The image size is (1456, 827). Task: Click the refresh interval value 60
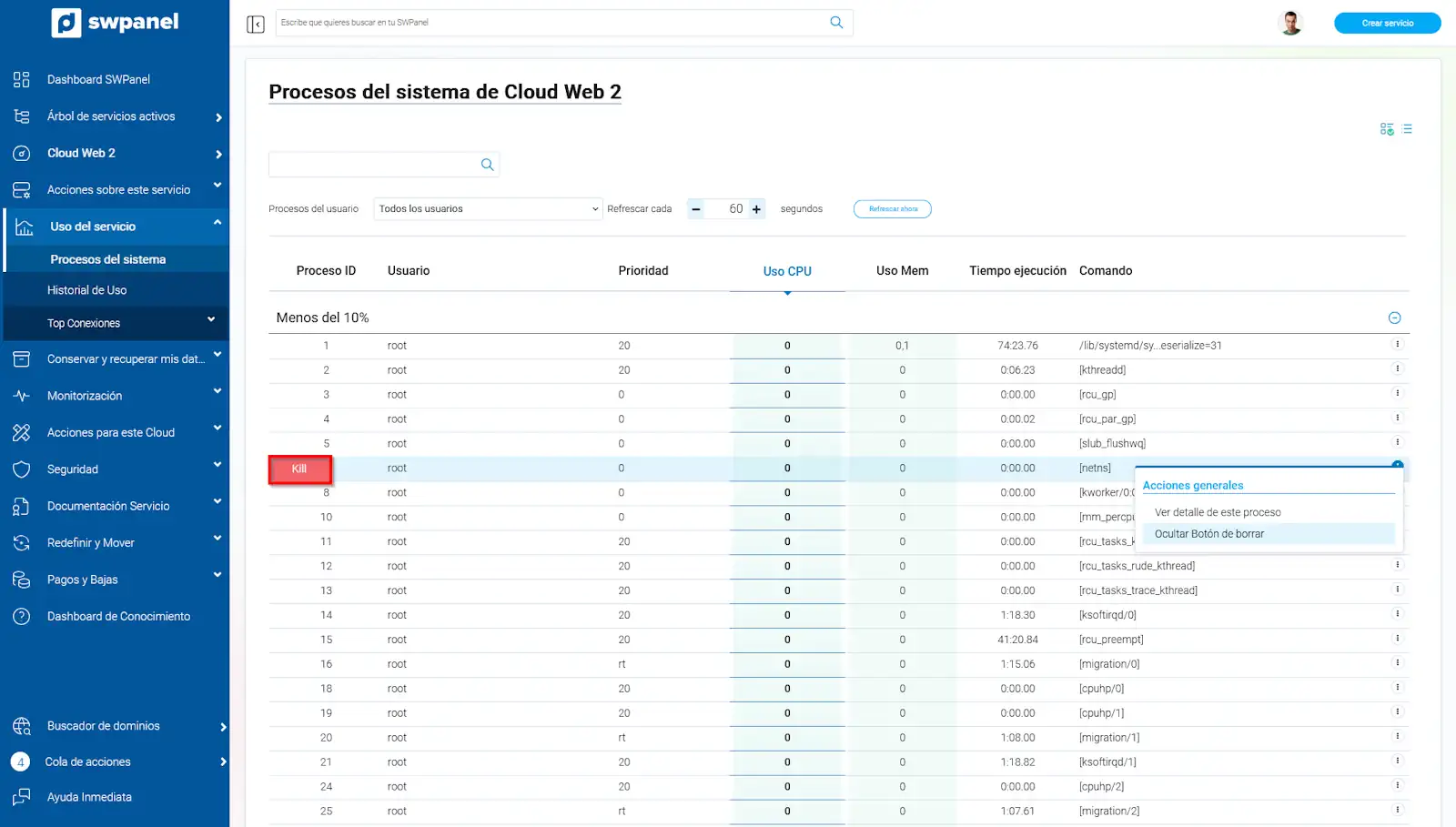(x=735, y=209)
